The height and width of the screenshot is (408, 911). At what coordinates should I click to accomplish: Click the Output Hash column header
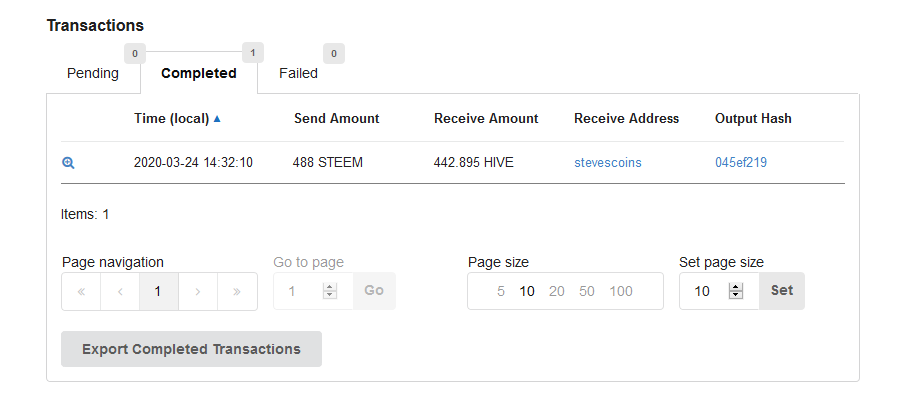tap(753, 119)
